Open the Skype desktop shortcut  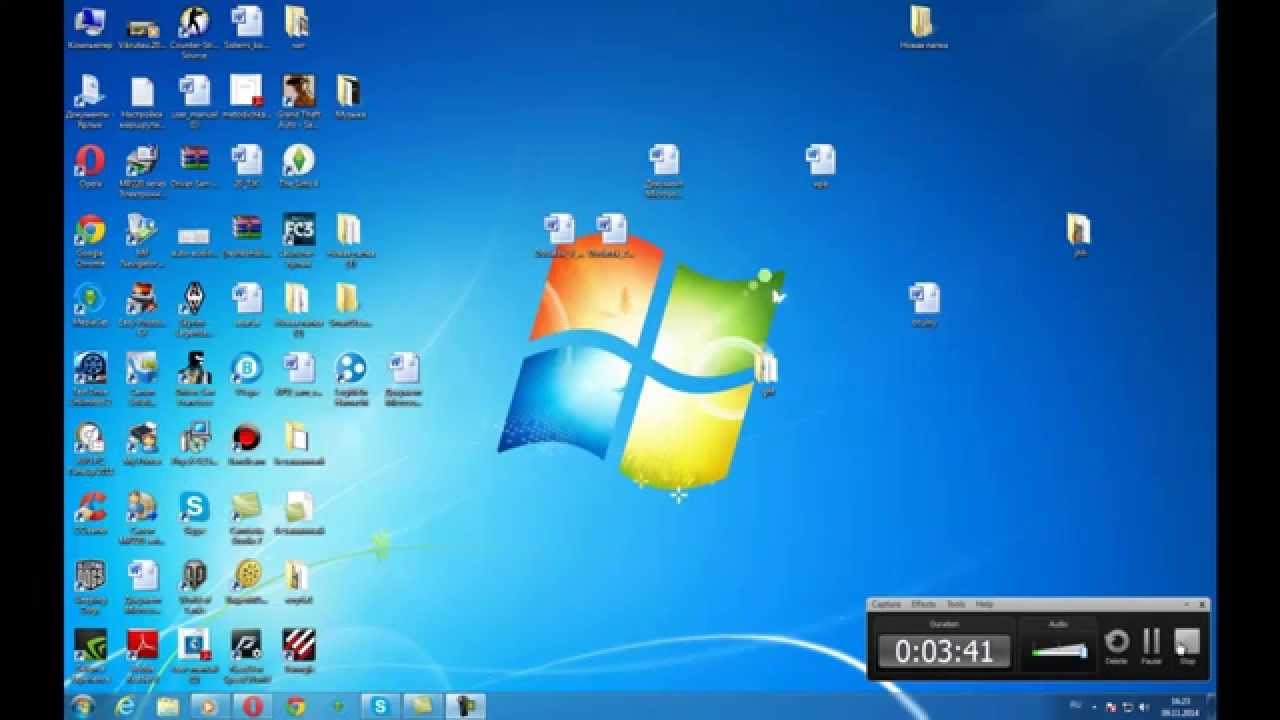[x=194, y=515]
